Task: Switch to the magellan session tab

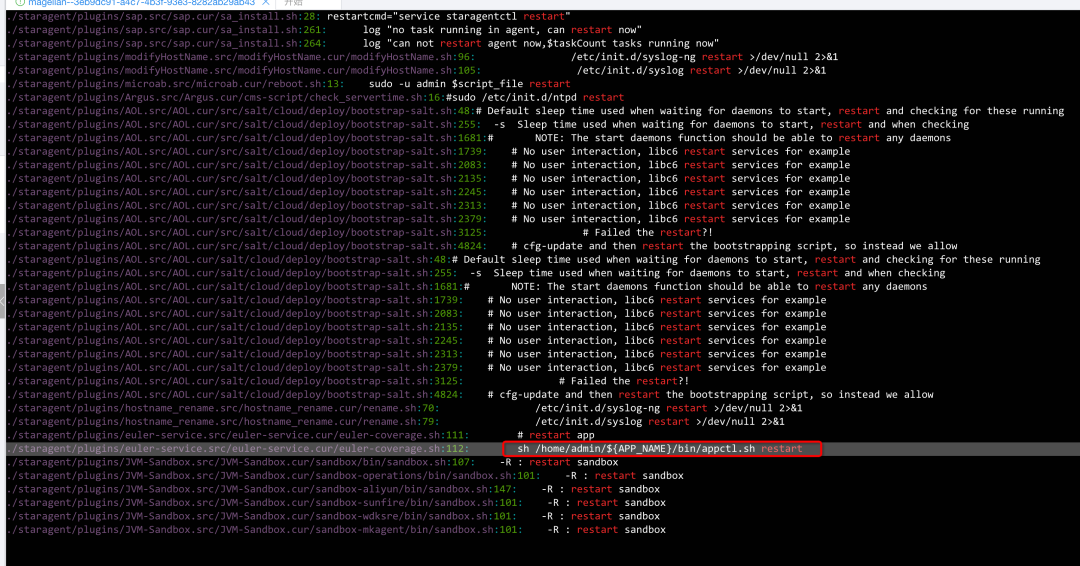Action: click(140, 3)
